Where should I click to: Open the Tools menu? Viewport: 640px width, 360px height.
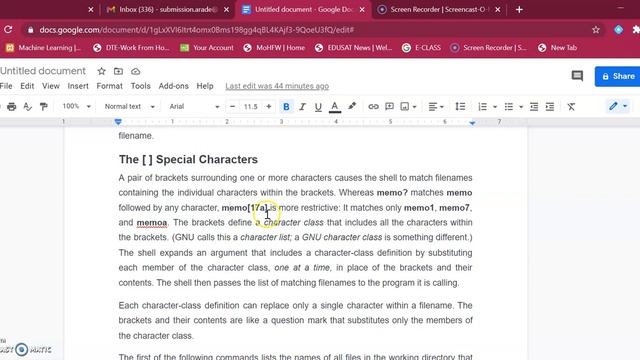tap(140, 86)
